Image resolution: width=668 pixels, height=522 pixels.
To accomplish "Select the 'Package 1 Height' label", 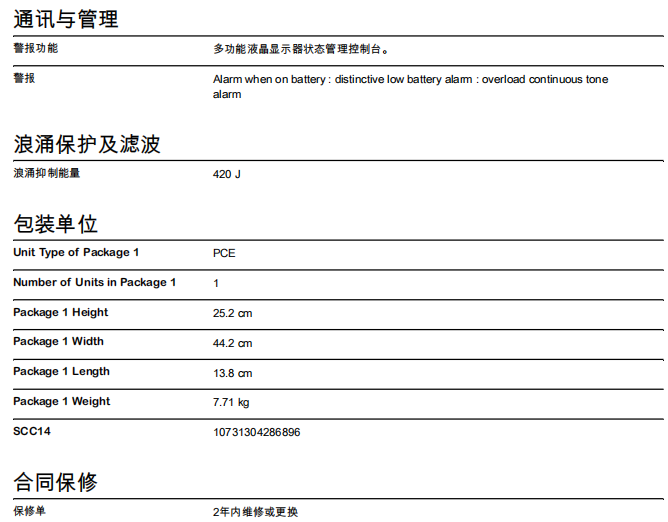I will [60, 312].
